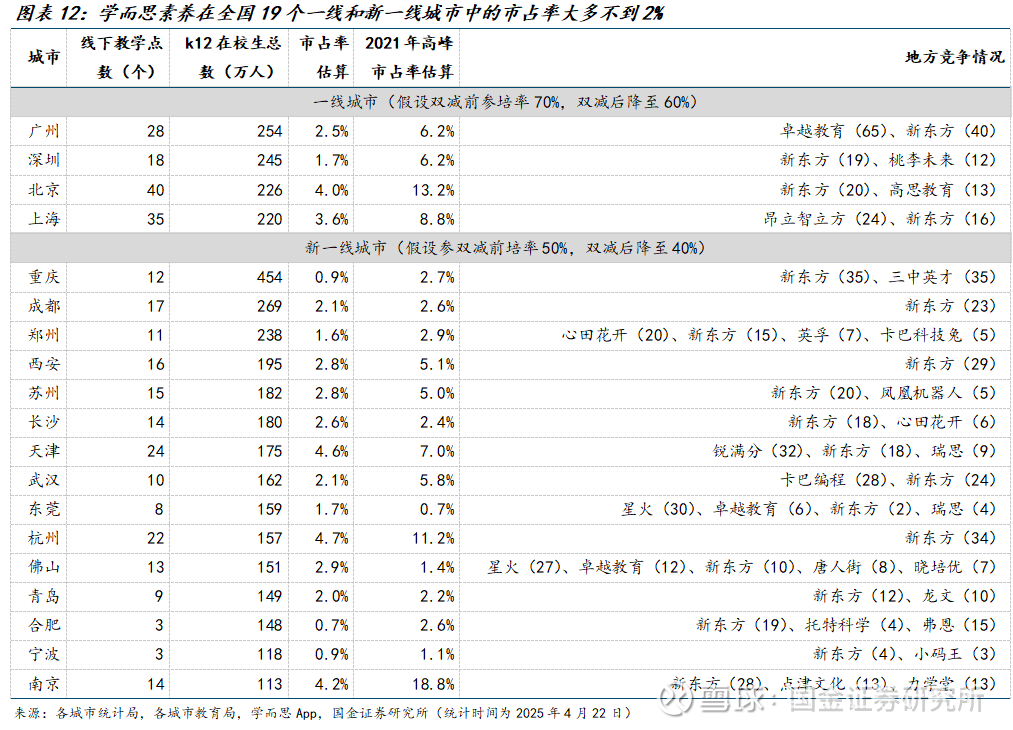Screen dimensions: 1013x730
Task: Select 上海's teaching points value '35'
Action: coord(155,220)
